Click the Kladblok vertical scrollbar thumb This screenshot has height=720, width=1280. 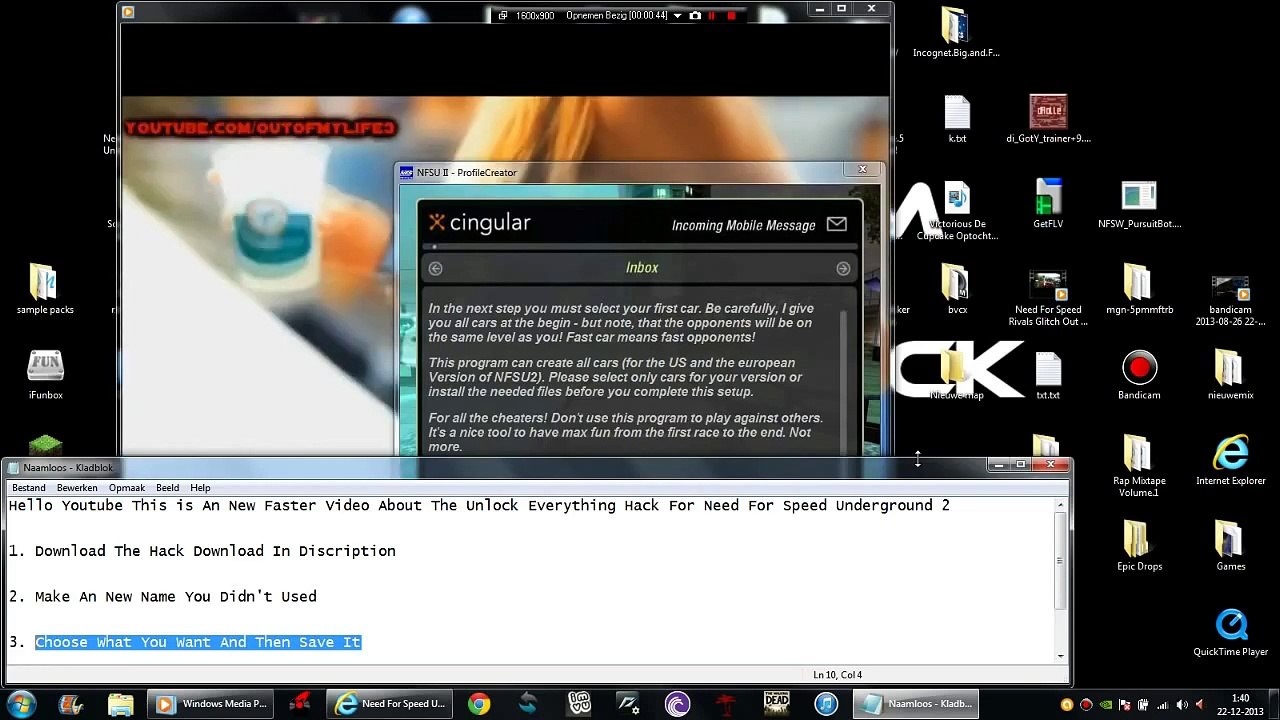click(x=1060, y=560)
